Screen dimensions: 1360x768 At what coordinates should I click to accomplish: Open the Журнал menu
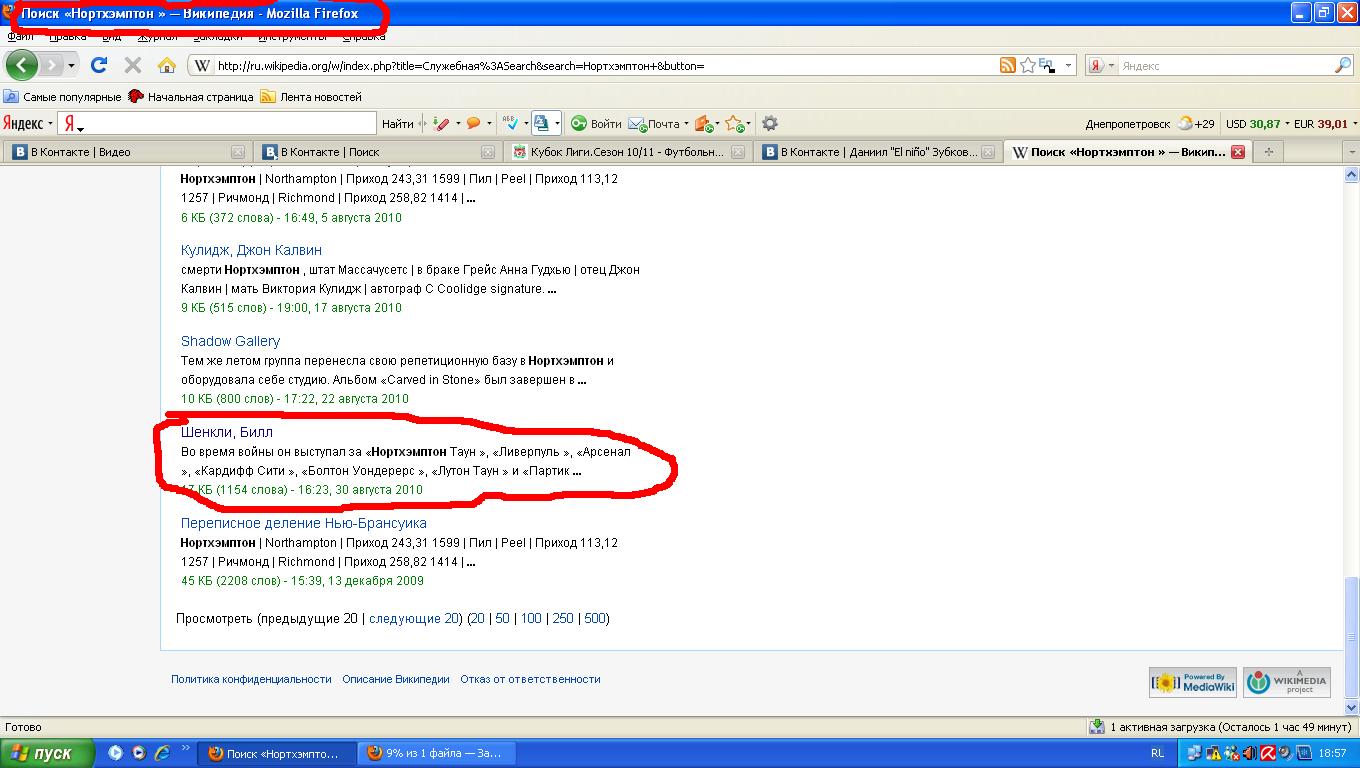(157, 36)
